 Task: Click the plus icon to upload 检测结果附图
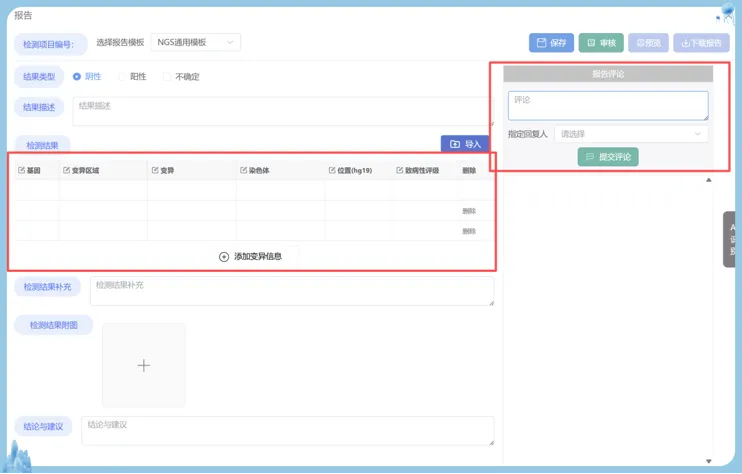click(143, 365)
